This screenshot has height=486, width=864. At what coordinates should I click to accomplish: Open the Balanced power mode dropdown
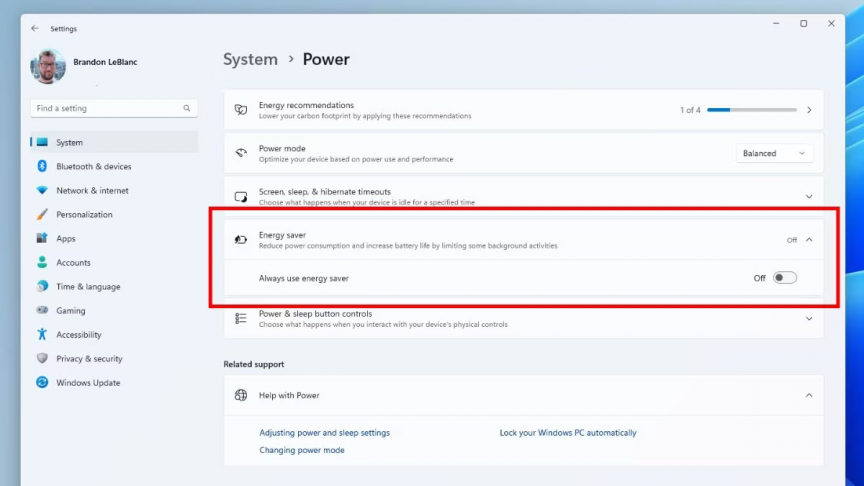(774, 153)
